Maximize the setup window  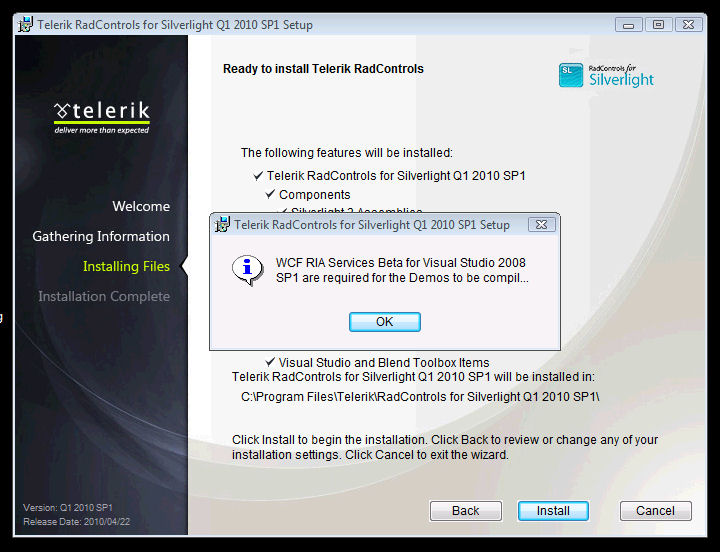tap(658, 25)
